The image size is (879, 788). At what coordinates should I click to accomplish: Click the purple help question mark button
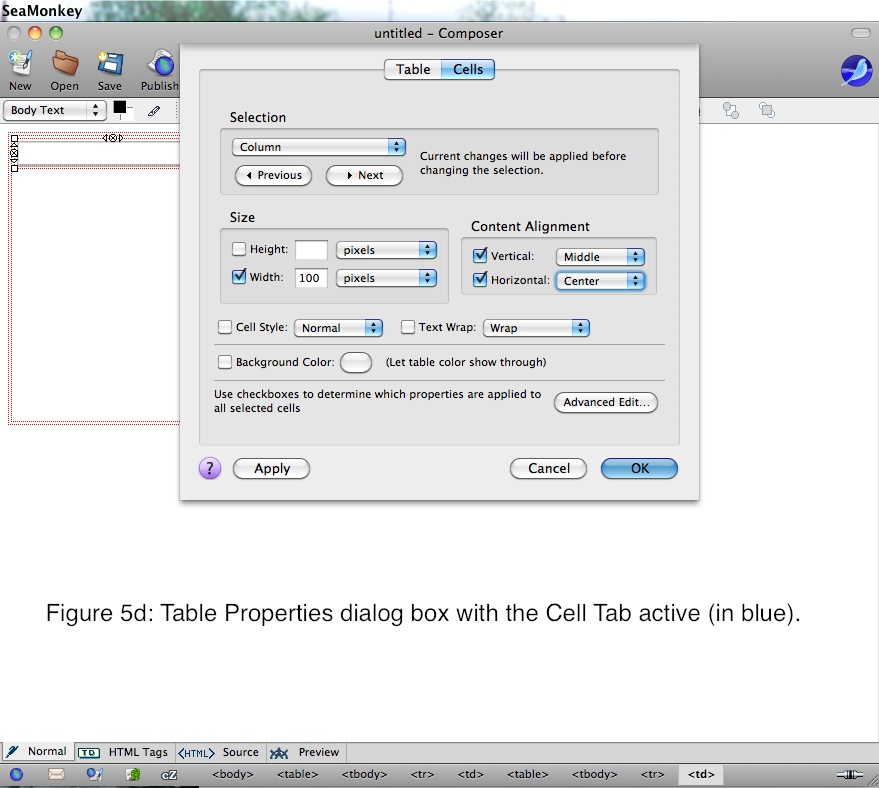point(209,468)
